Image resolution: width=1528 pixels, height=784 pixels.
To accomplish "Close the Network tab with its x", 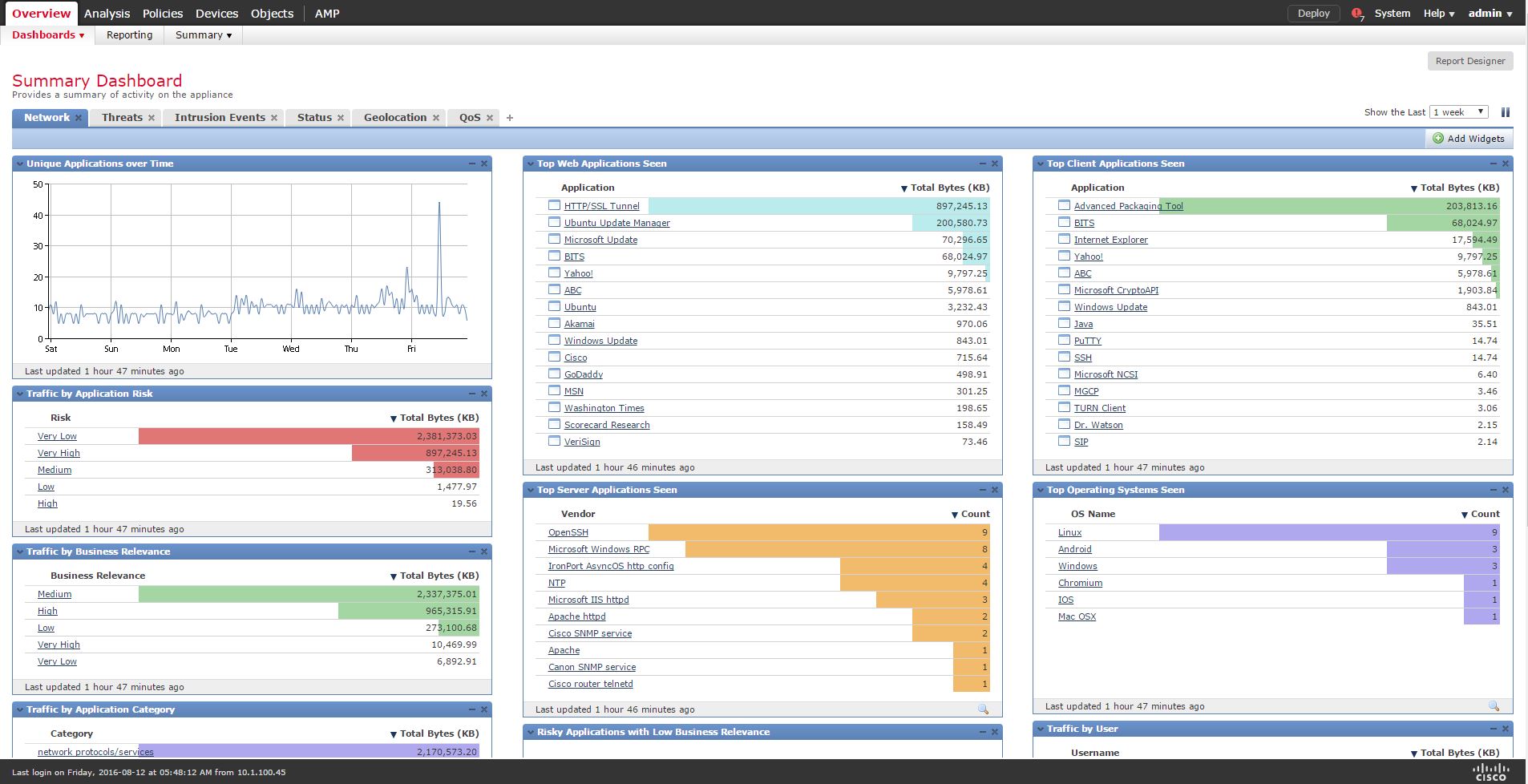I will coord(79,118).
